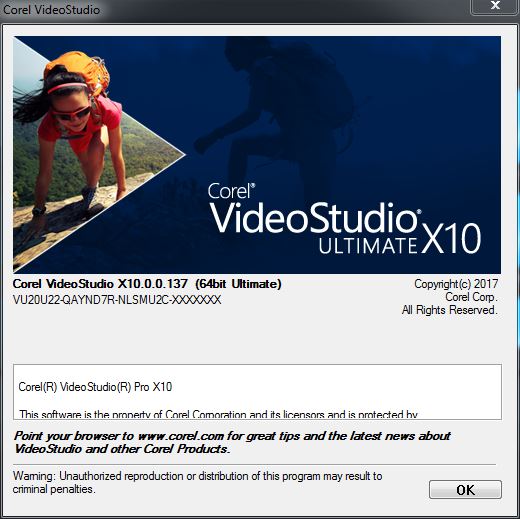This screenshot has width=520, height=519.
Task: Click the VideoStudio Ultimate X10 splash banner
Action: pos(257,155)
